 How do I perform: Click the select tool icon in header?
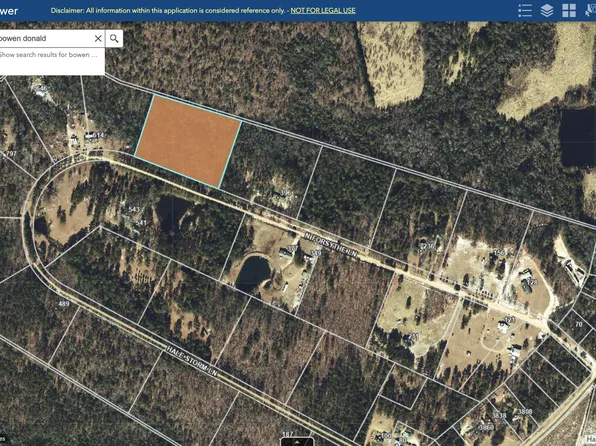point(590,11)
